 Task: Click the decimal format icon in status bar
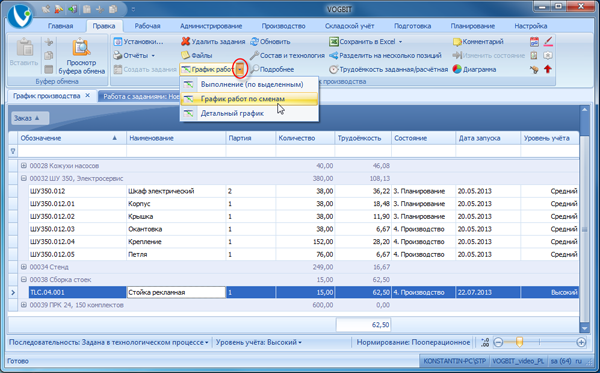(485, 342)
